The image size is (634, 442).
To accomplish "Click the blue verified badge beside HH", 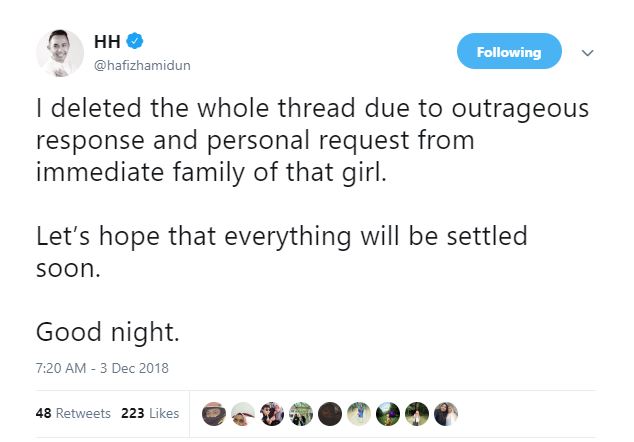I will coord(135,41).
